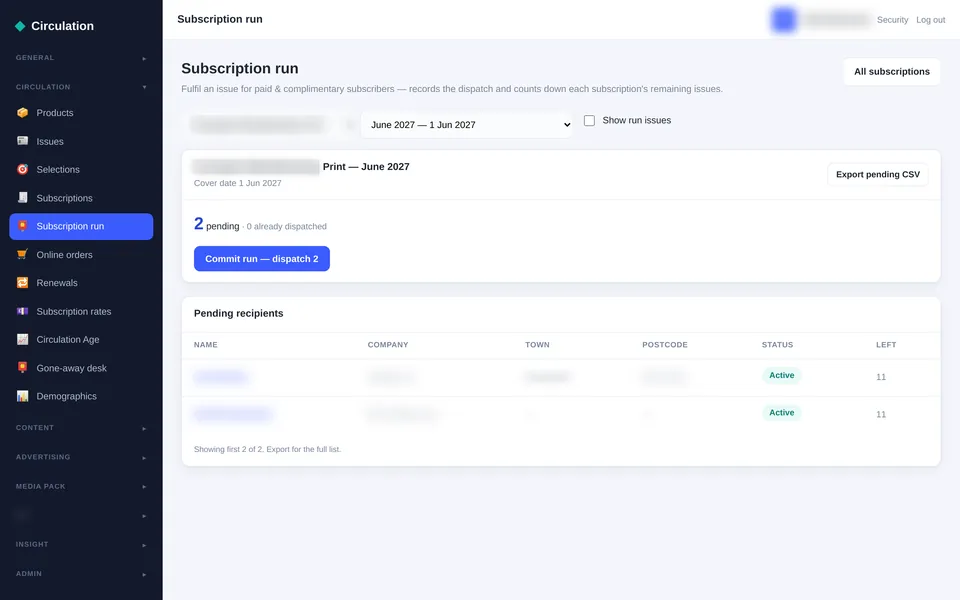Click Active status badge in first row
960x600 pixels.
pyautogui.click(x=781, y=375)
